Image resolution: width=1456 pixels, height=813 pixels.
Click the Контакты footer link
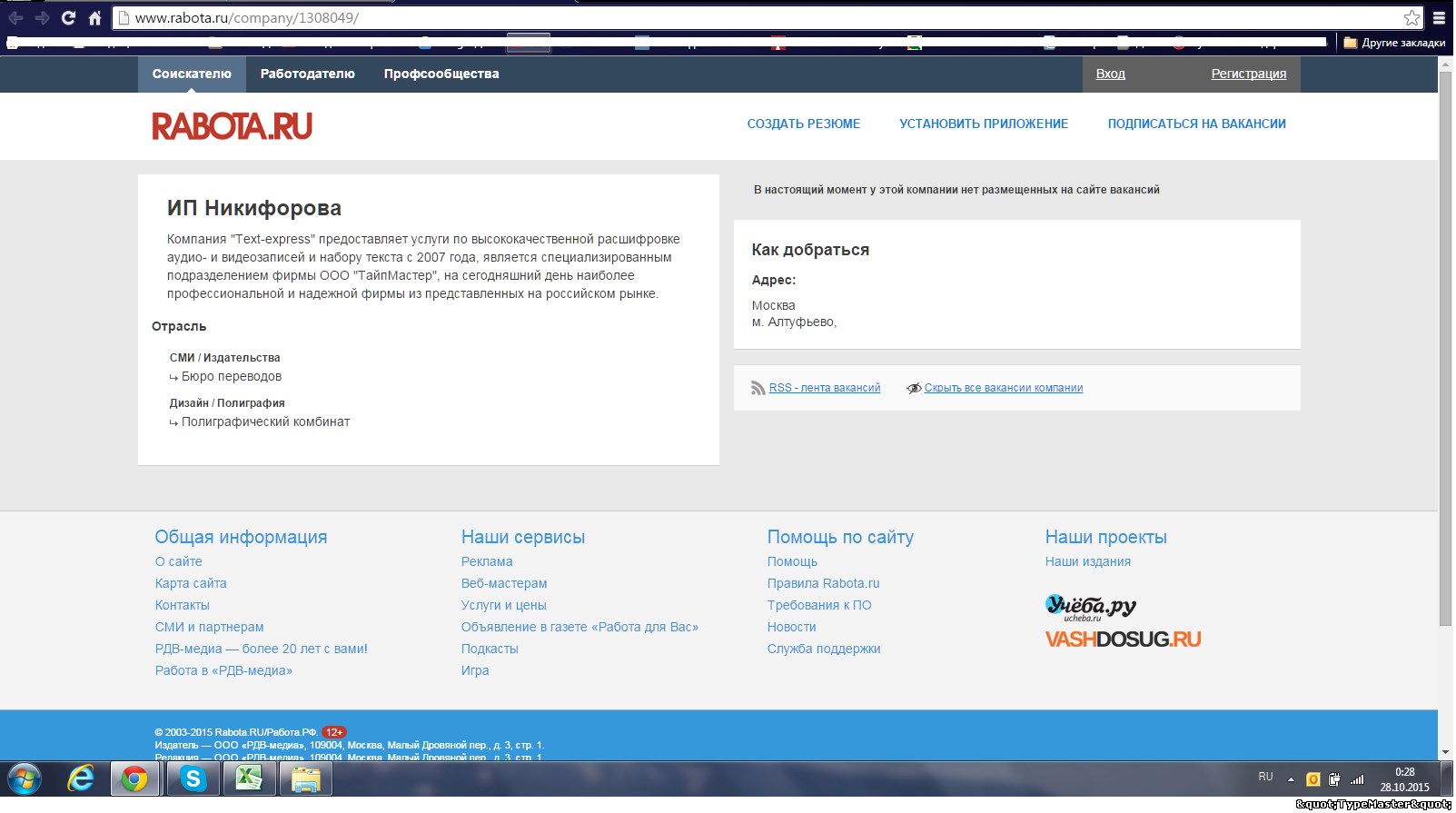click(182, 605)
